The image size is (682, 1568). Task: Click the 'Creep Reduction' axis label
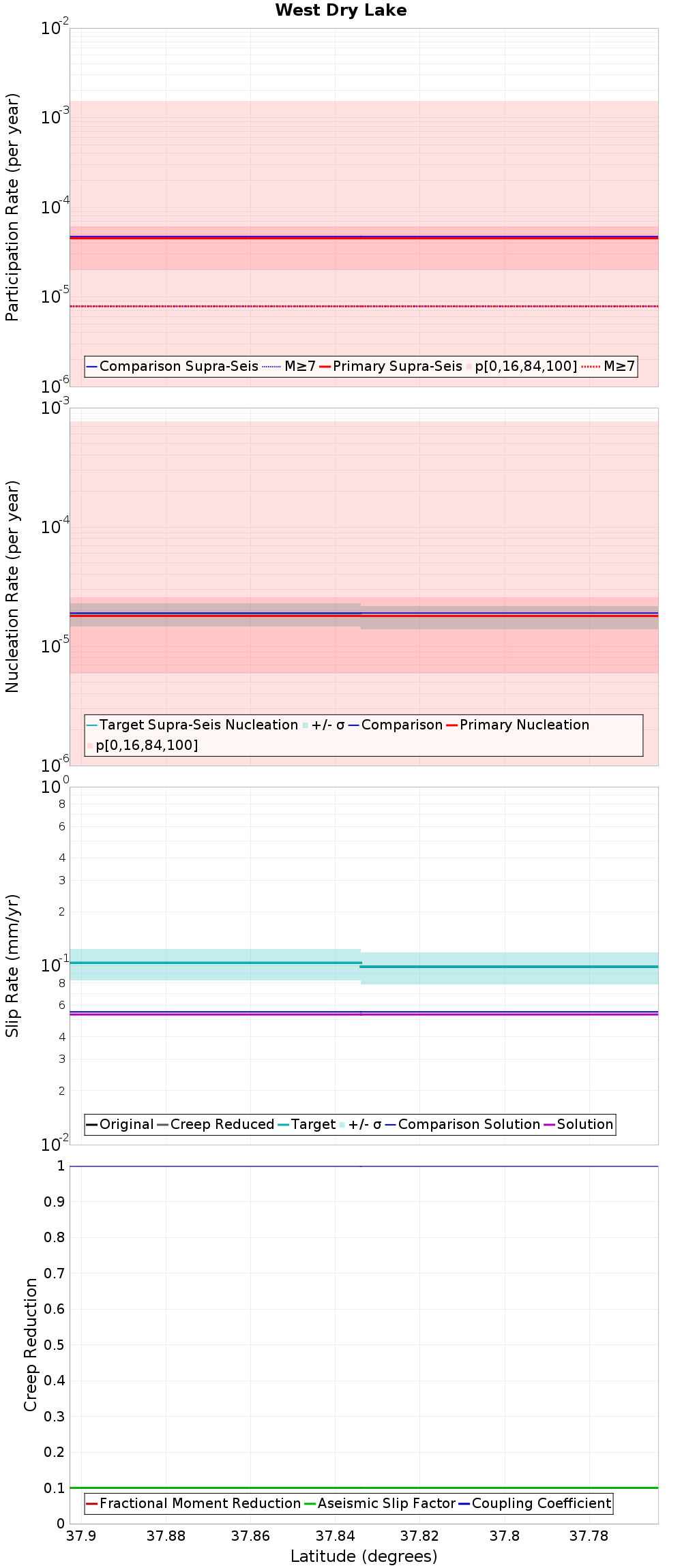click(31, 1344)
